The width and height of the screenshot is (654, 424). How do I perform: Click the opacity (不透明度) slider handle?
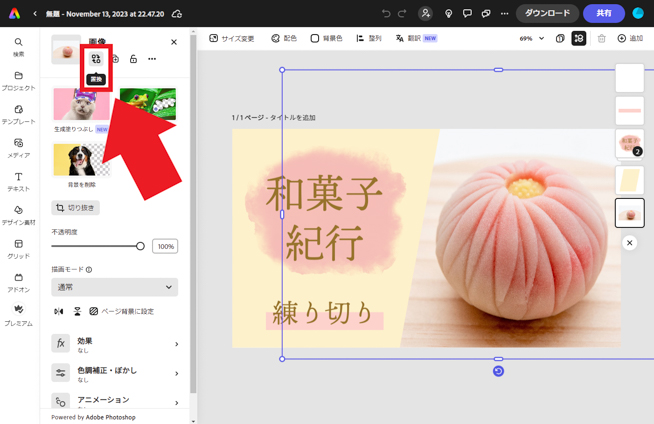point(140,246)
